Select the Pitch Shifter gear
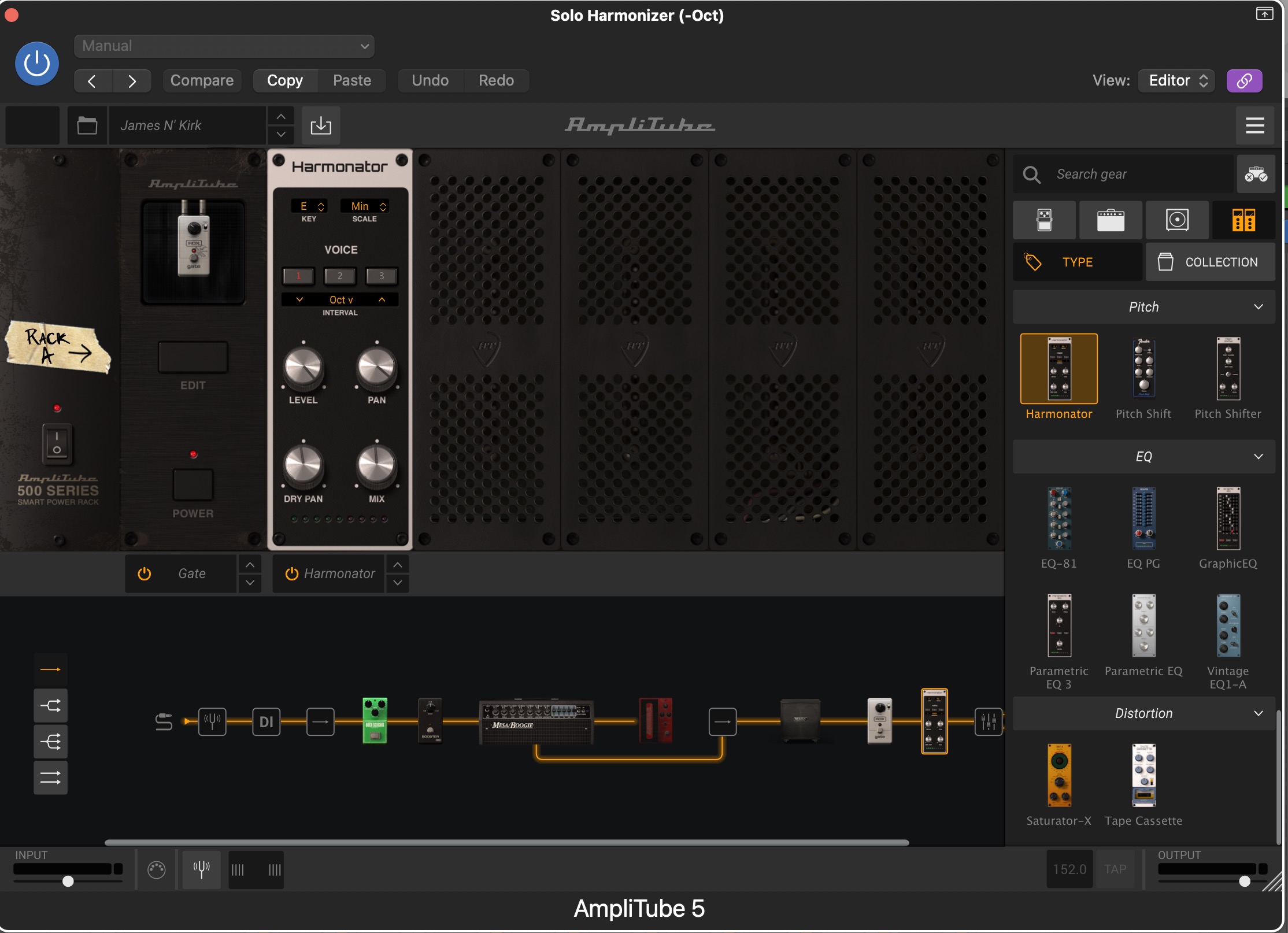The width and height of the screenshot is (1288, 933). (x=1228, y=369)
